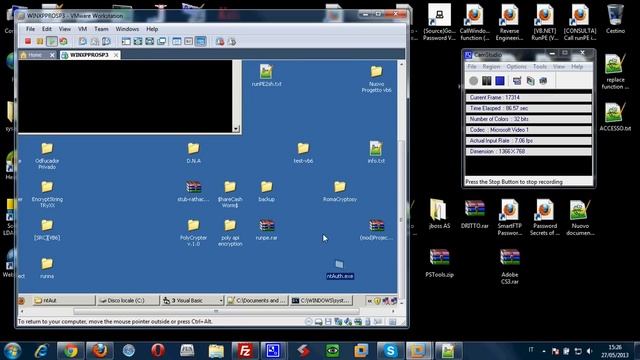
Task: Open the Region menu in CamStudio
Action: 491,67
